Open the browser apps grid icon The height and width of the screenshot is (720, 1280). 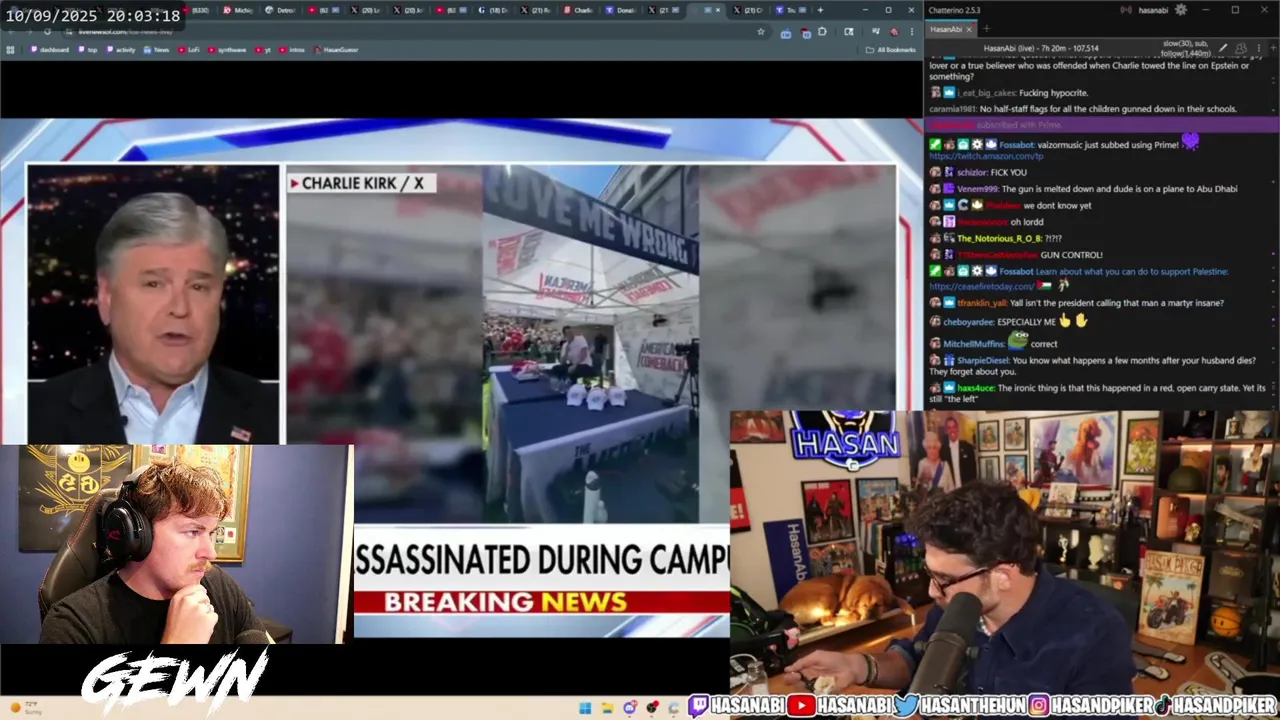click(11, 49)
